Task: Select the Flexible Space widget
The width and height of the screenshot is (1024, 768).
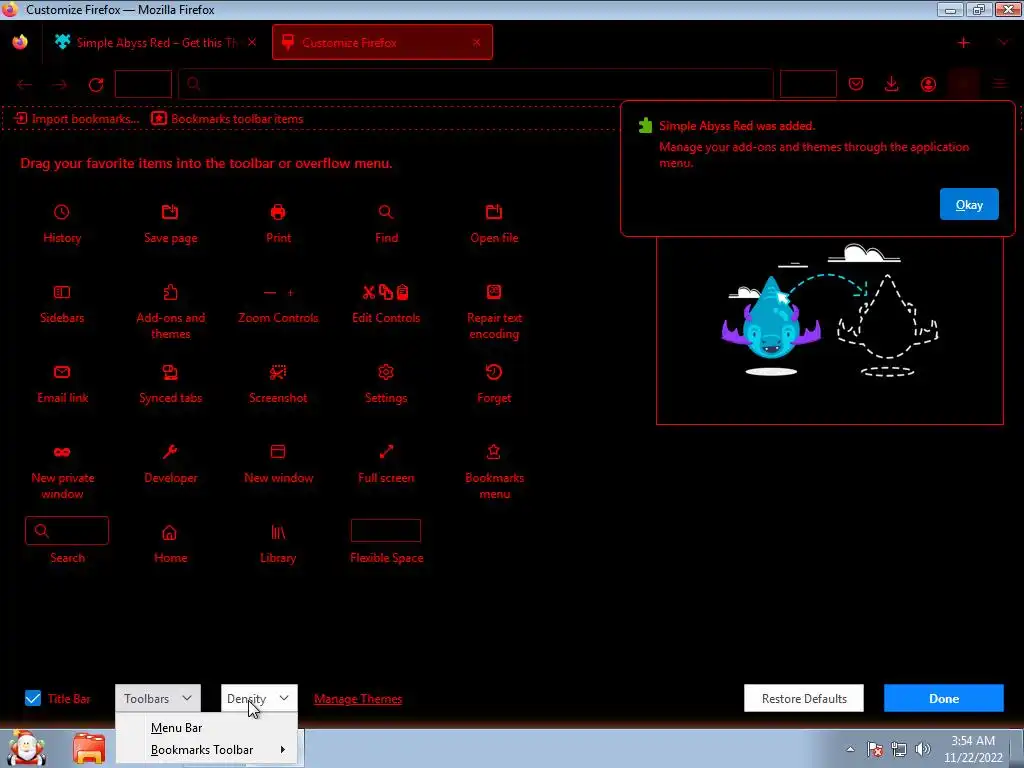Action: 385,530
